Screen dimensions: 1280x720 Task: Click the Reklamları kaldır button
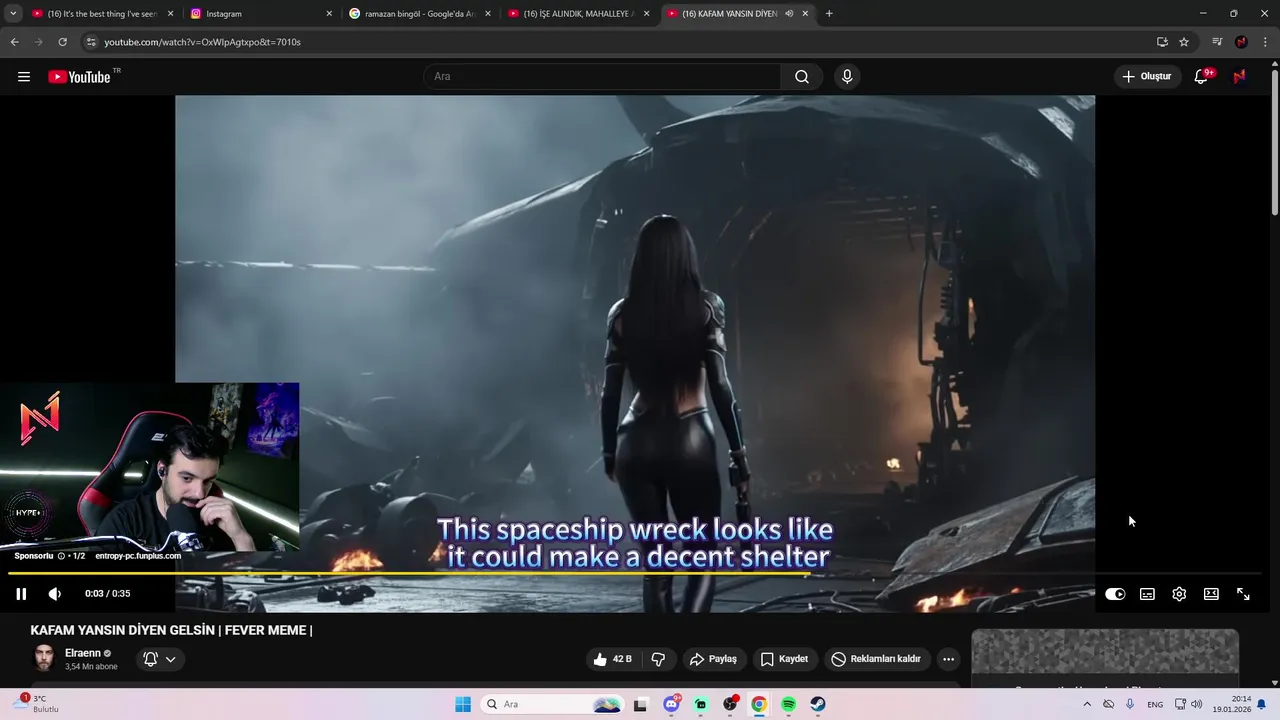pyautogui.click(x=876, y=659)
